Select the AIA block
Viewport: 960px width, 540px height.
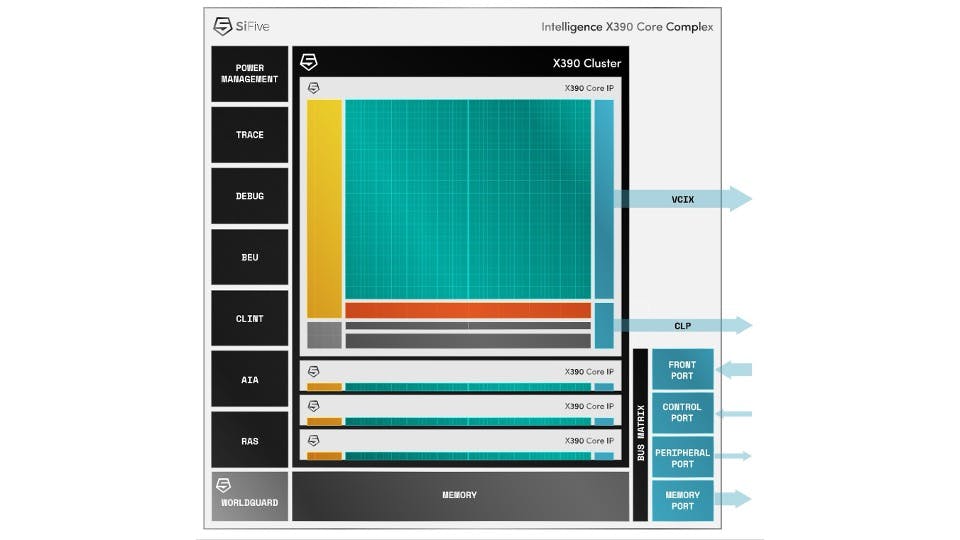click(x=250, y=379)
